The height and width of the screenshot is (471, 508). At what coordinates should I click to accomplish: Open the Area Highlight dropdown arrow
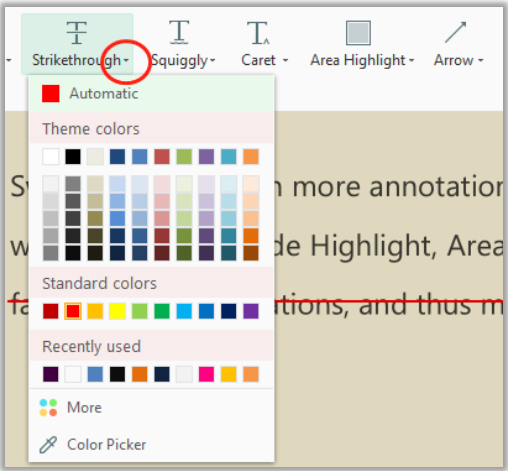pos(412,60)
